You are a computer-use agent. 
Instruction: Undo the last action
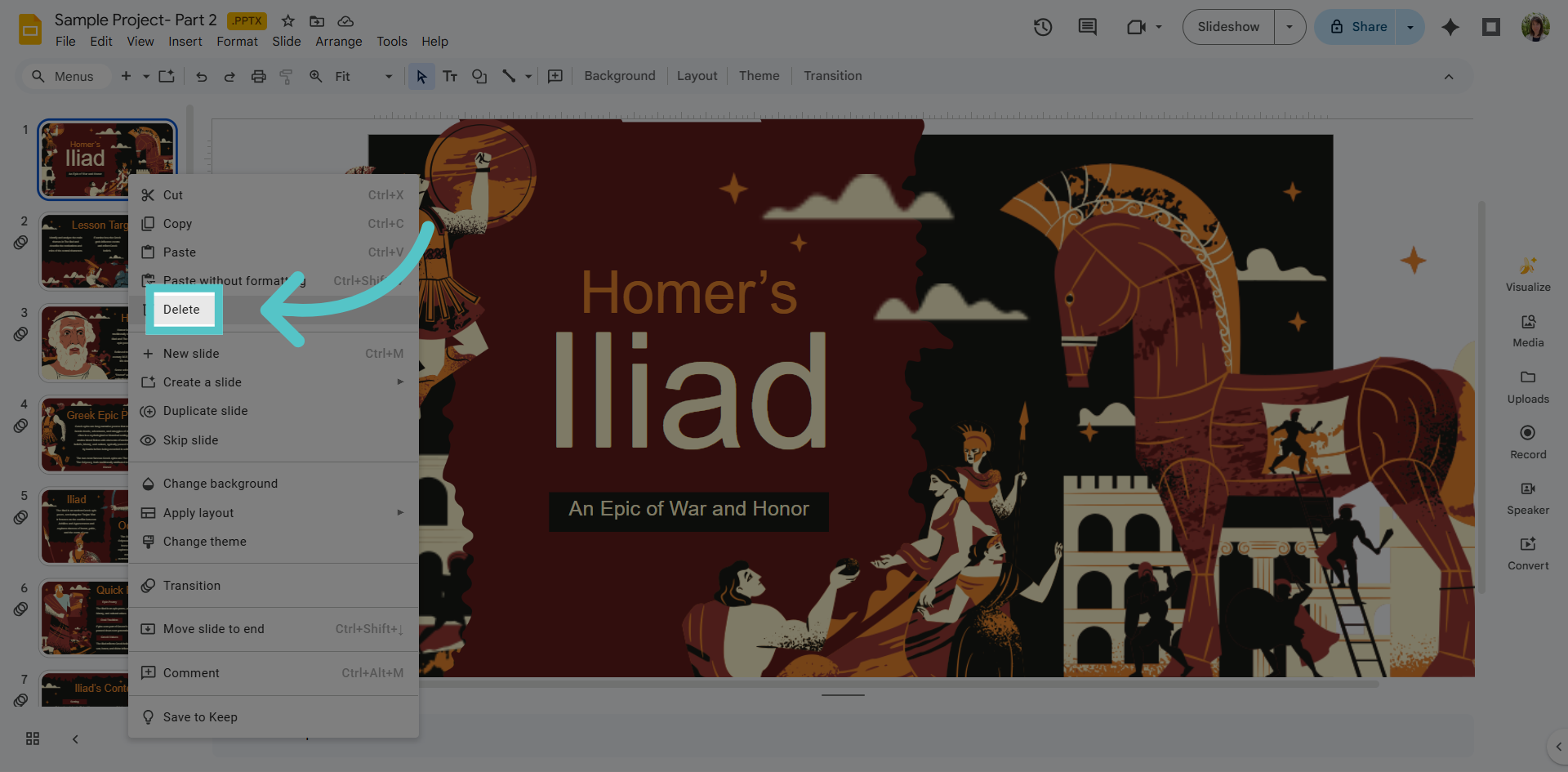click(x=202, y=76)
